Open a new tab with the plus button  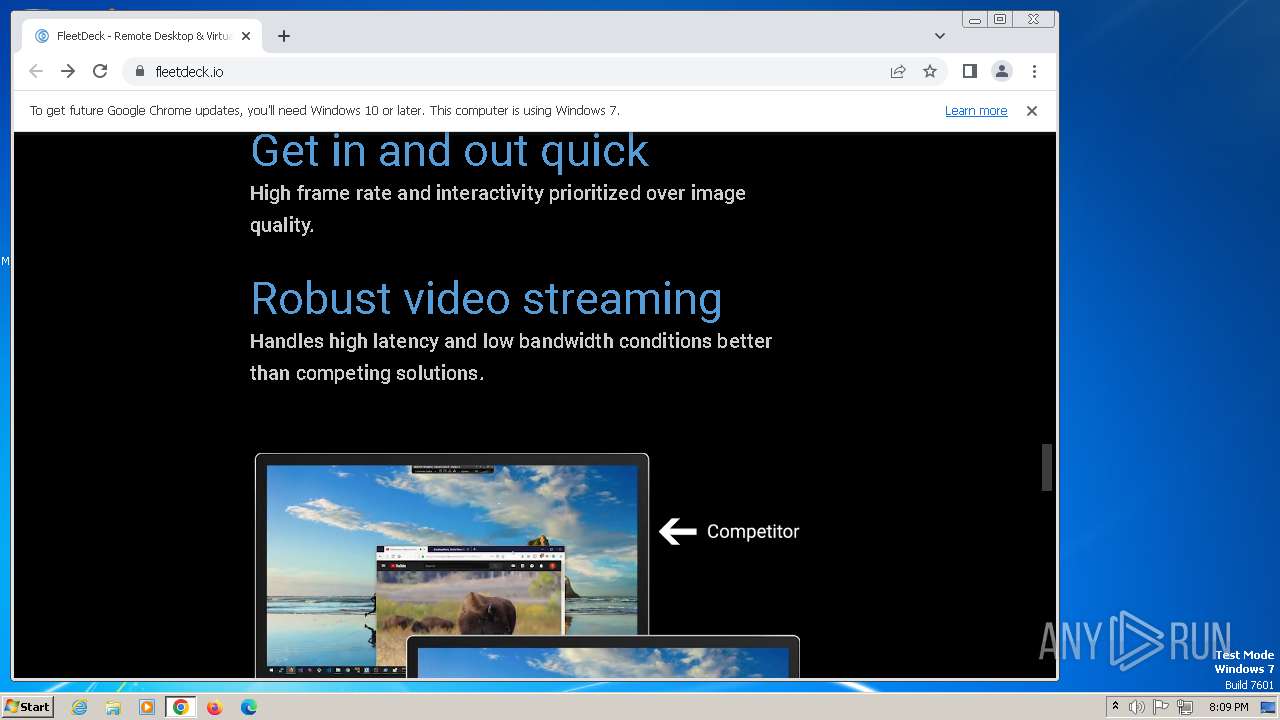click(284, 36)
